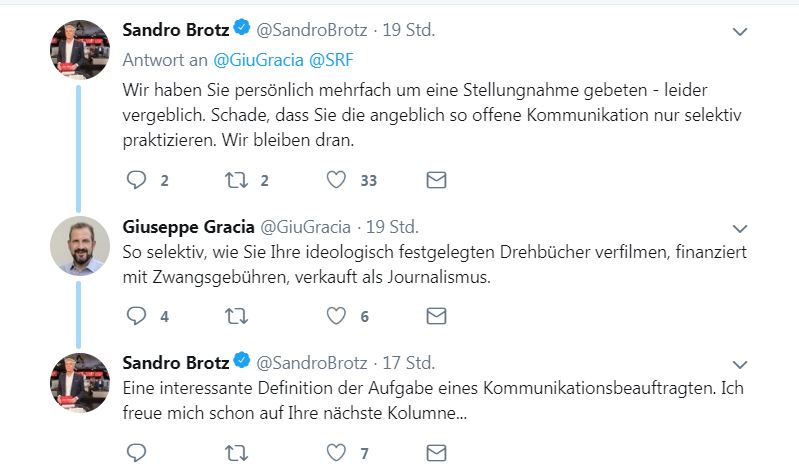Send first tweet via direct message
This screenshot has width=799, height=475.
436,180
